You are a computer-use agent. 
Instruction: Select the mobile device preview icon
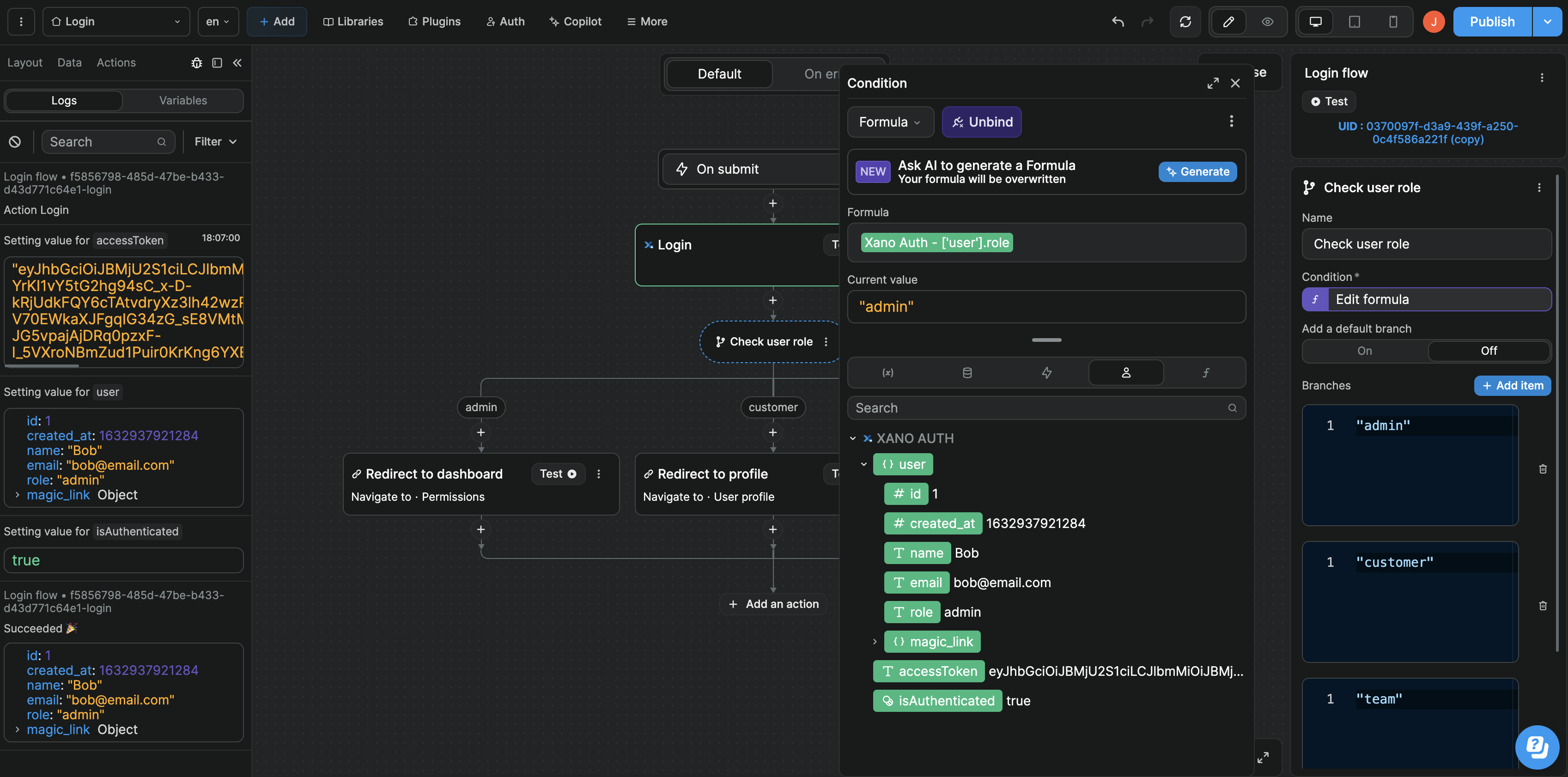(1393, 21)
